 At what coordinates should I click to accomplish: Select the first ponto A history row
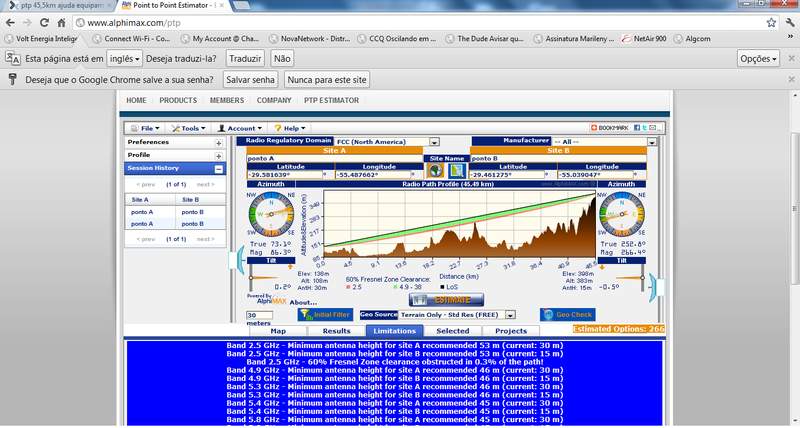[x=175, y=212]
